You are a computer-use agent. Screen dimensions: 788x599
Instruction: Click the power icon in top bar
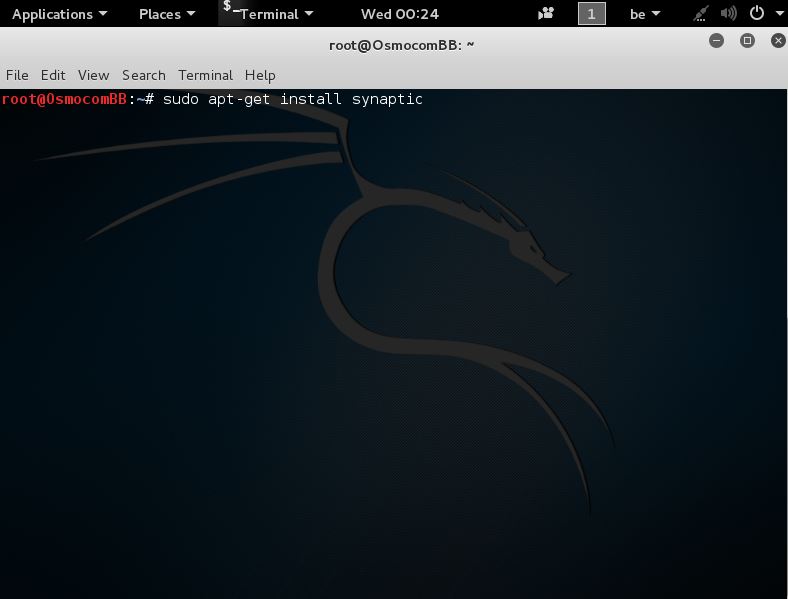click(x=757, y=13)
